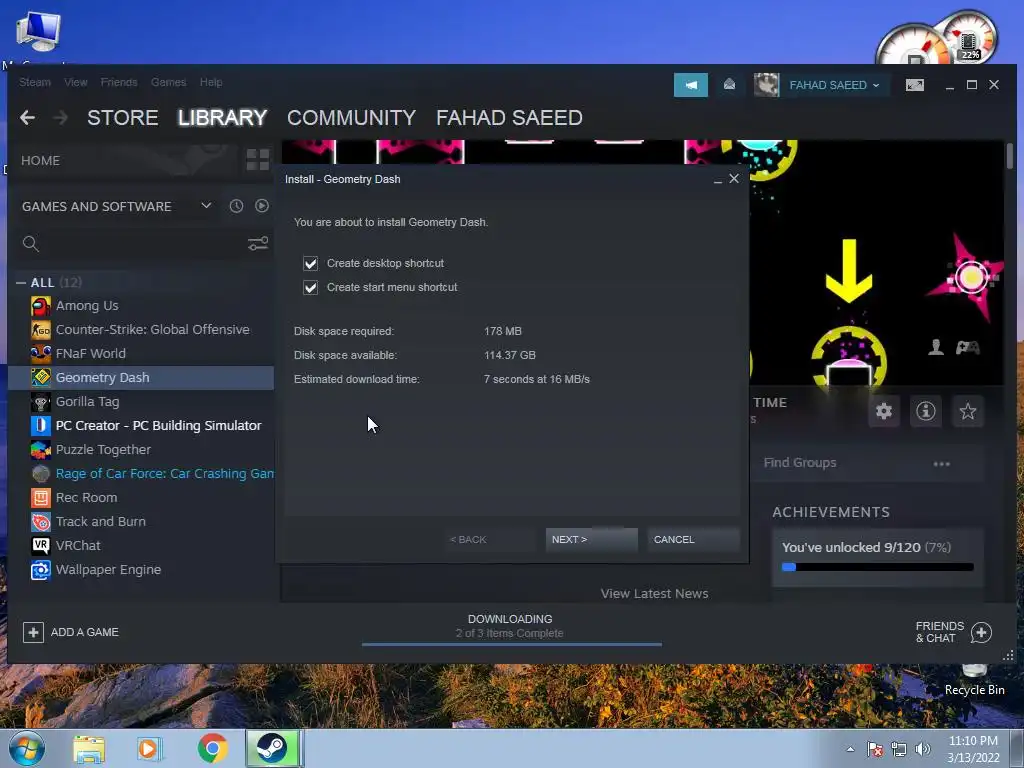Open the Steam menu
Screen dimensions: 1024x768
pos(35,82)
